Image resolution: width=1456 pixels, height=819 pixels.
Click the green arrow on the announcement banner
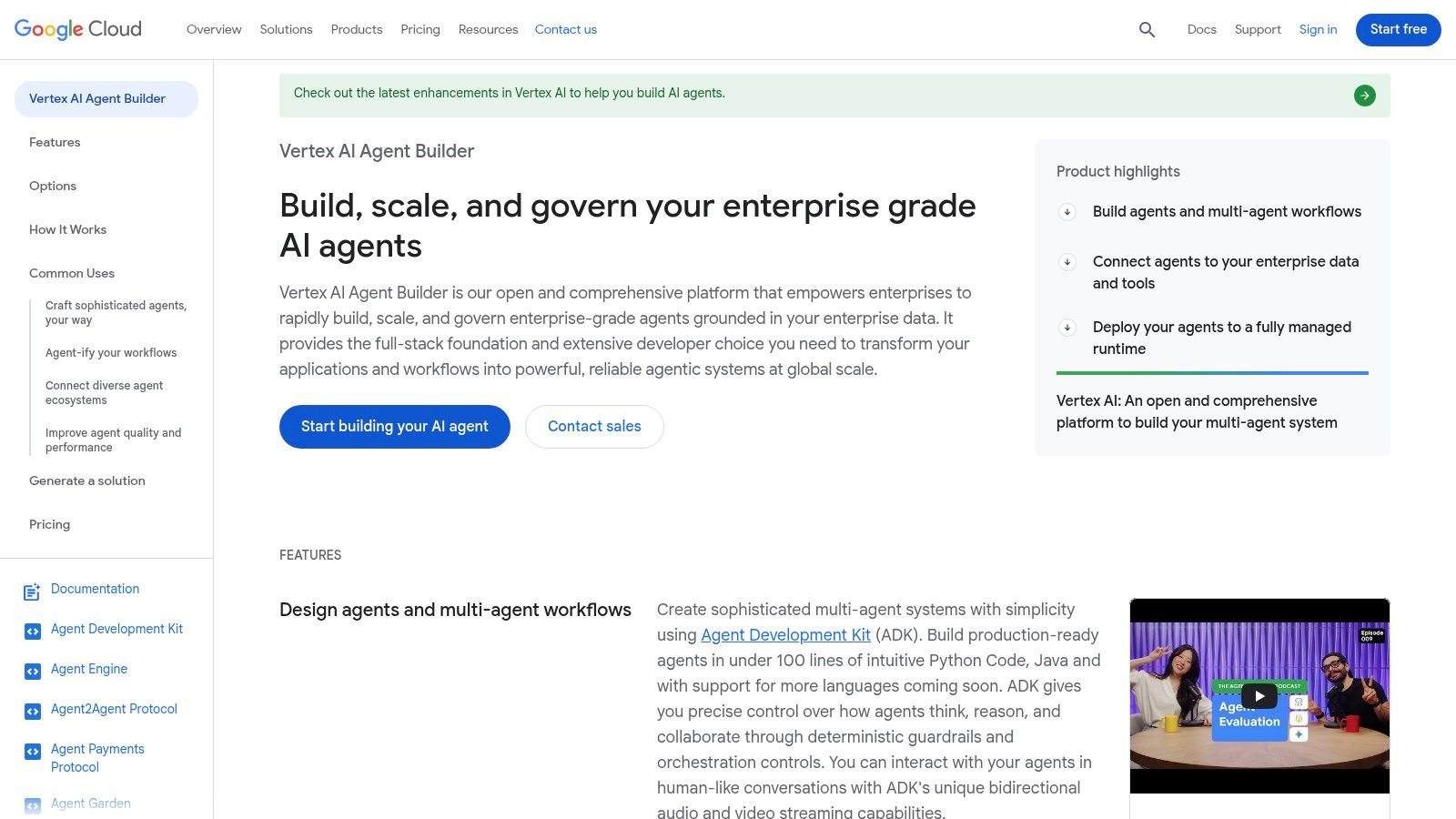click(x=1364, y=95)
